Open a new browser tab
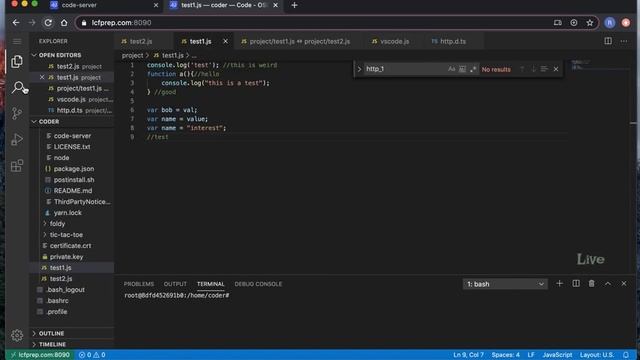This screenshot has width=640, height=360. coord(294,5)
